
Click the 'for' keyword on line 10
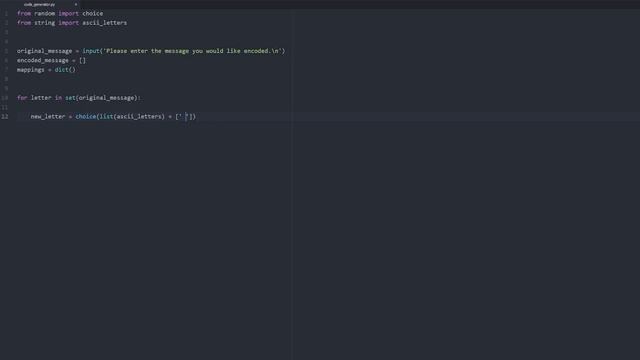tap(22, 98)
